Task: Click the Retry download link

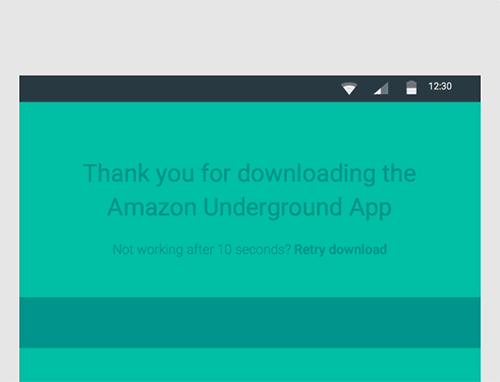Action: coord(340,250)
